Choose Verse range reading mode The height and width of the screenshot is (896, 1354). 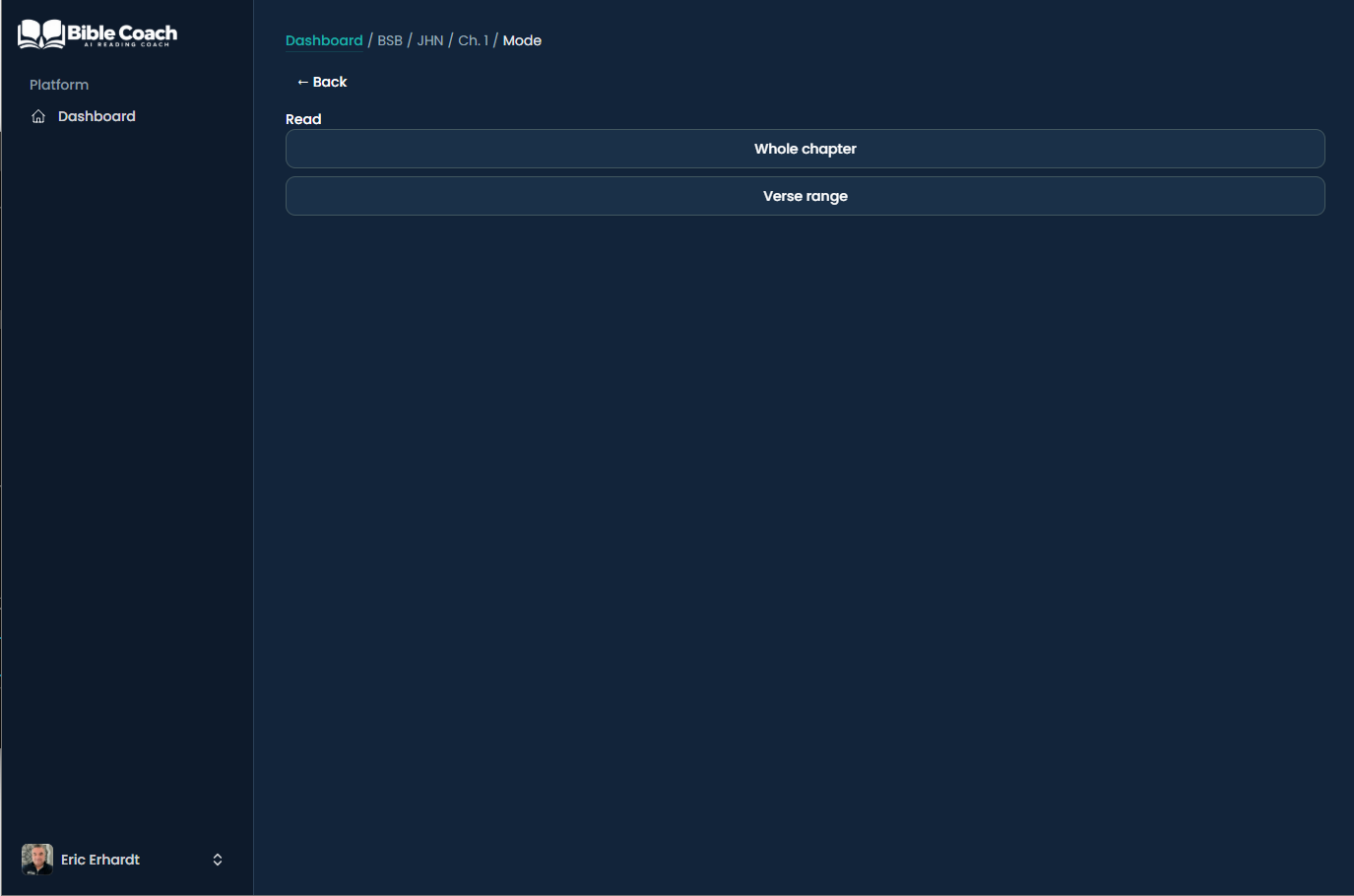[805, 196]
